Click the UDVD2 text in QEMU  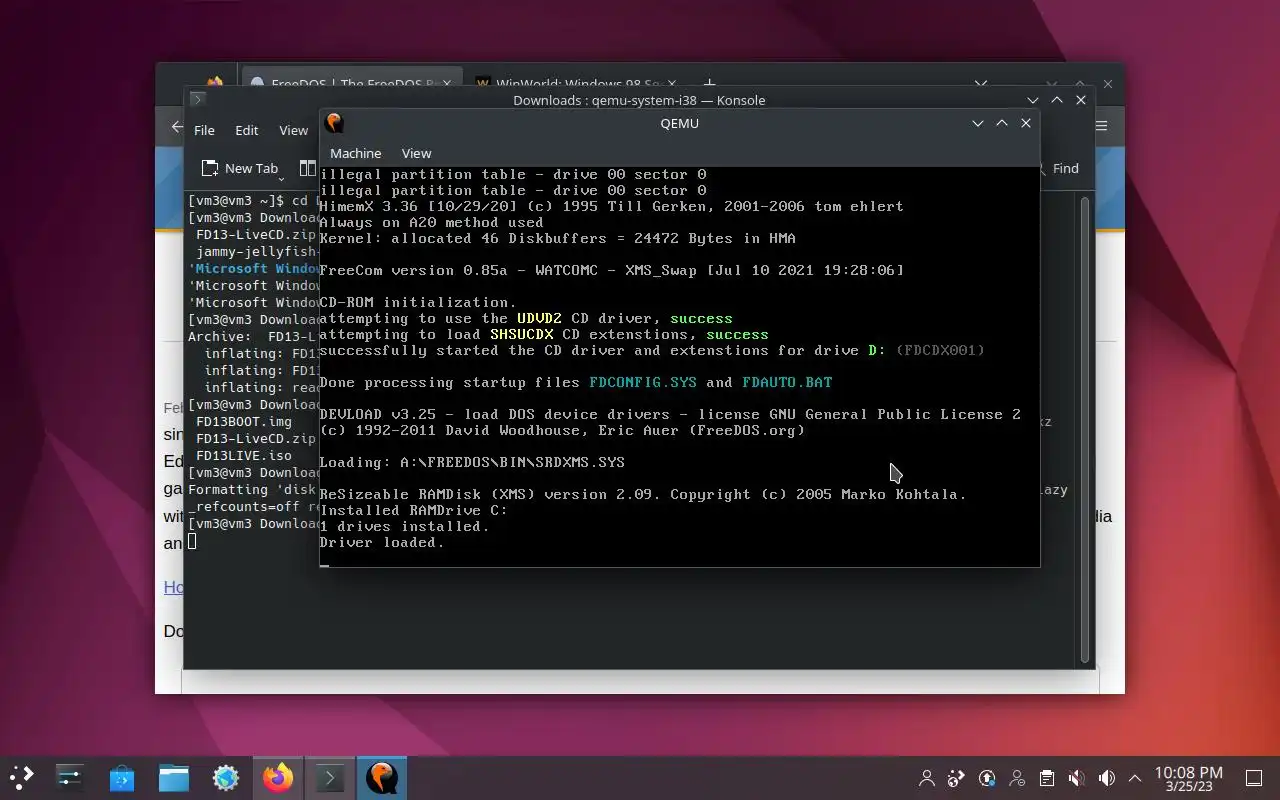click(x=539, y=318)
